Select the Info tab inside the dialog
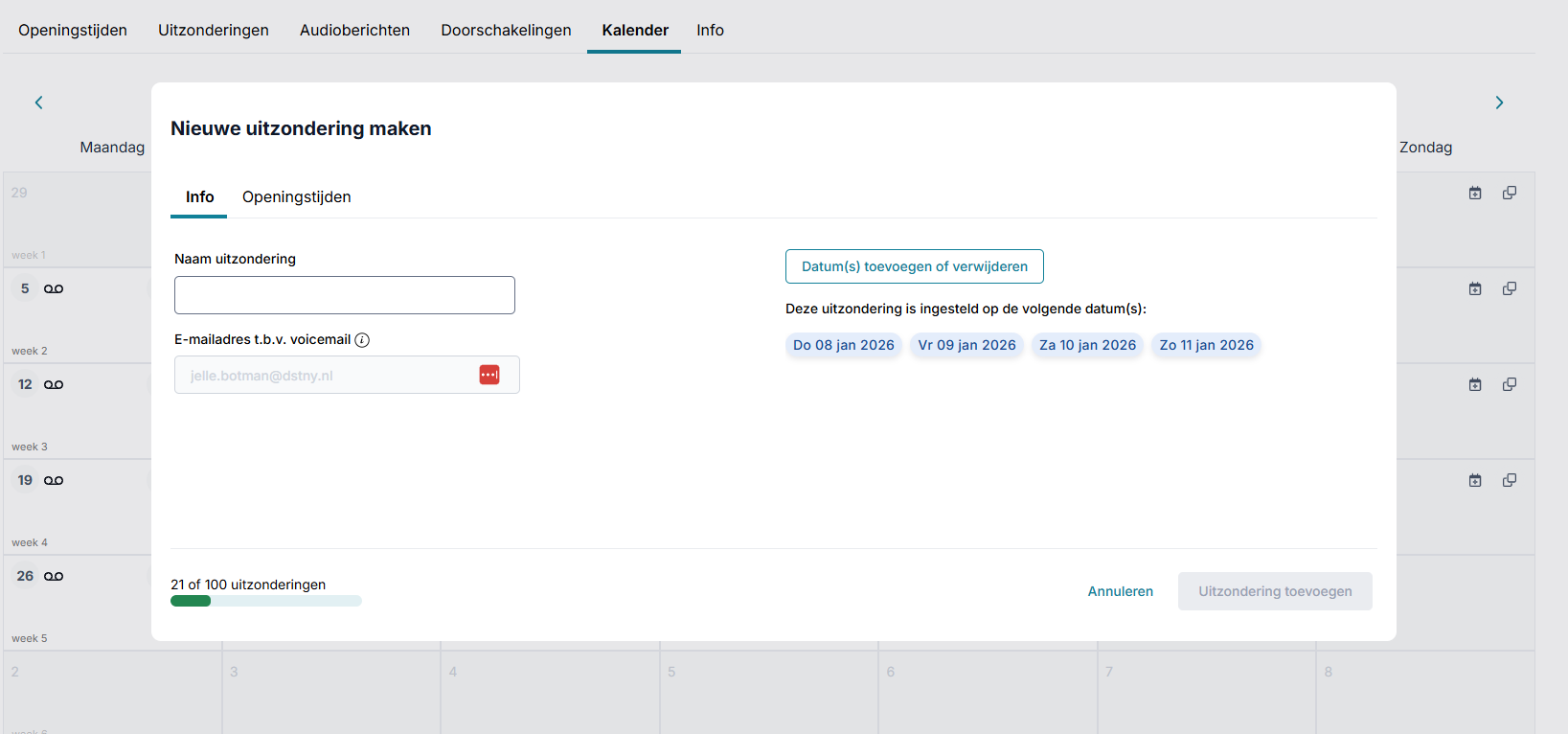This screenshot has height=734, width=1568. point(199,196)
